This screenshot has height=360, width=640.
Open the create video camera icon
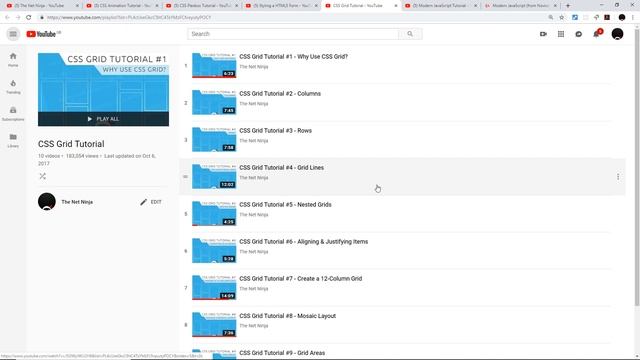tap(543, 34)
